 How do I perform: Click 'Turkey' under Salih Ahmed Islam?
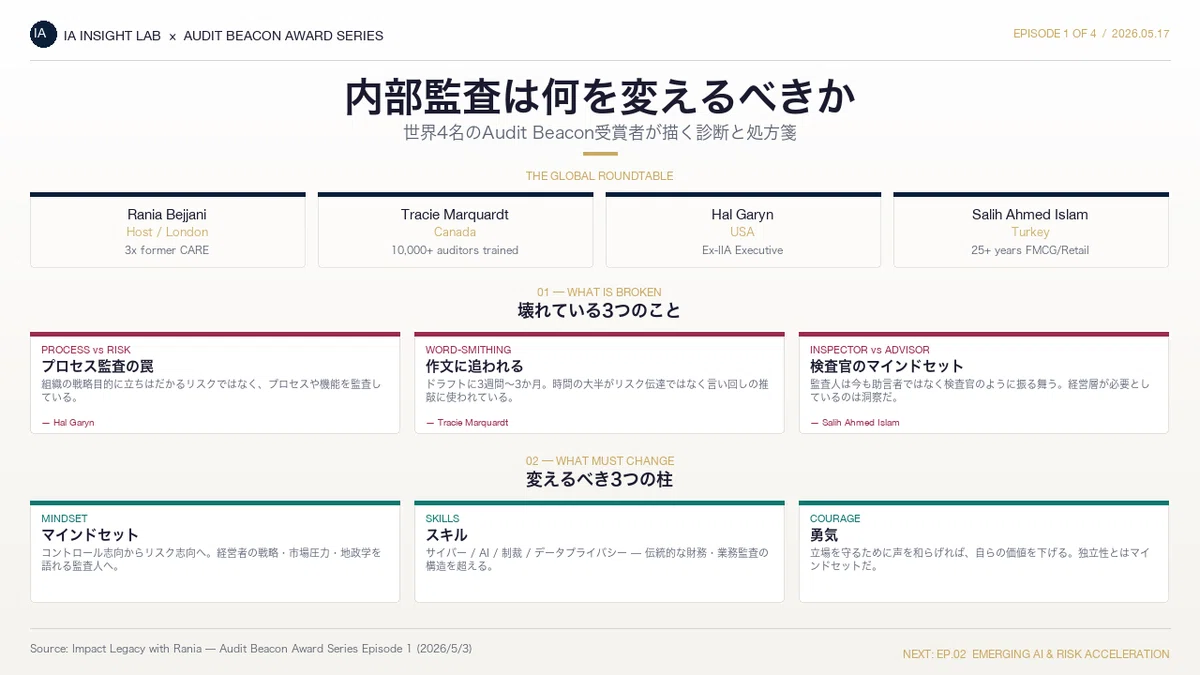[x=1030, y=232]
